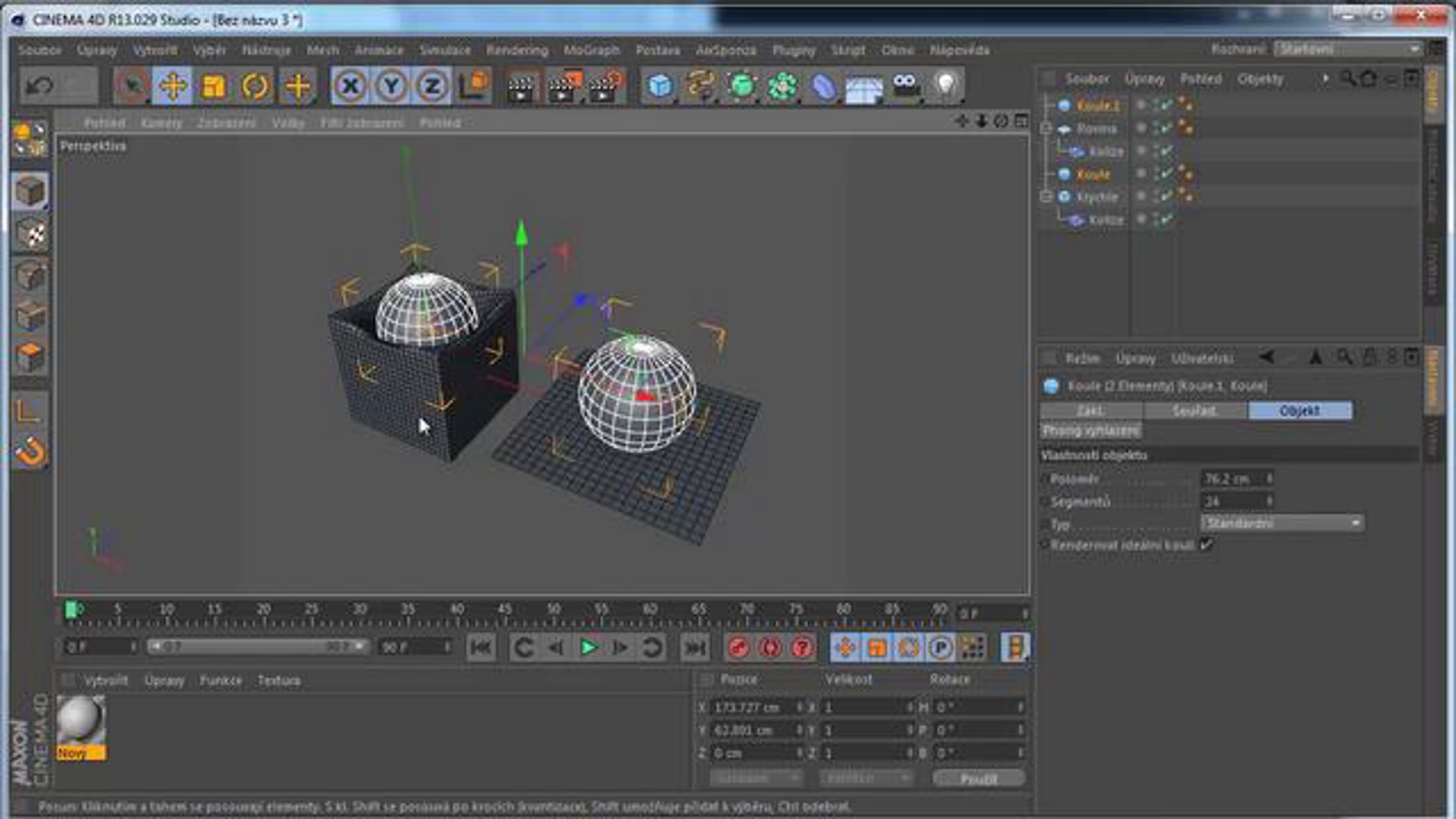Collapse the Rovina tree node
The image size is (1456, 819).
pos(1046,128)
